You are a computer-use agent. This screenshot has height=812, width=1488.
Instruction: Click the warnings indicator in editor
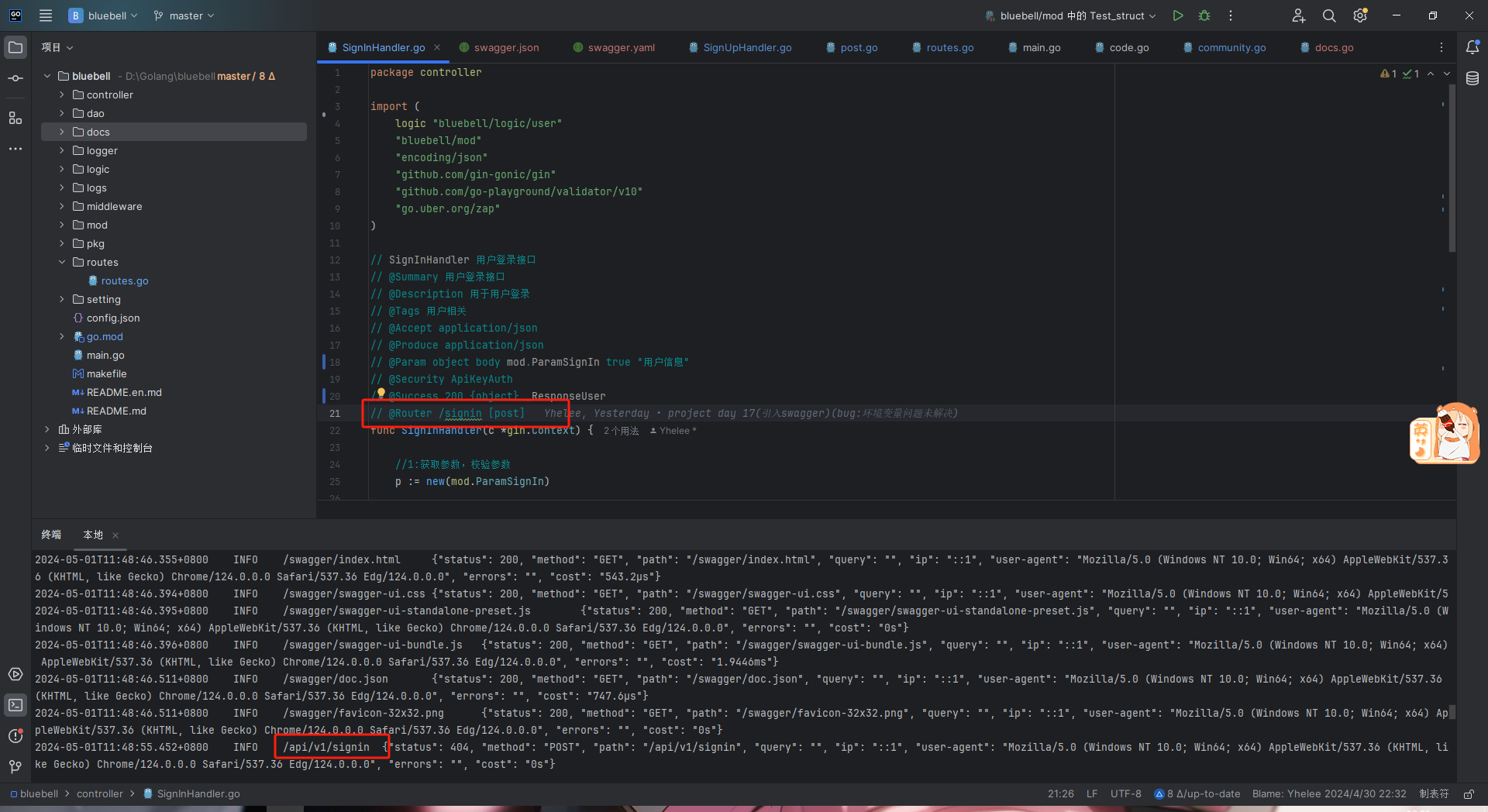pos(1388,74)
